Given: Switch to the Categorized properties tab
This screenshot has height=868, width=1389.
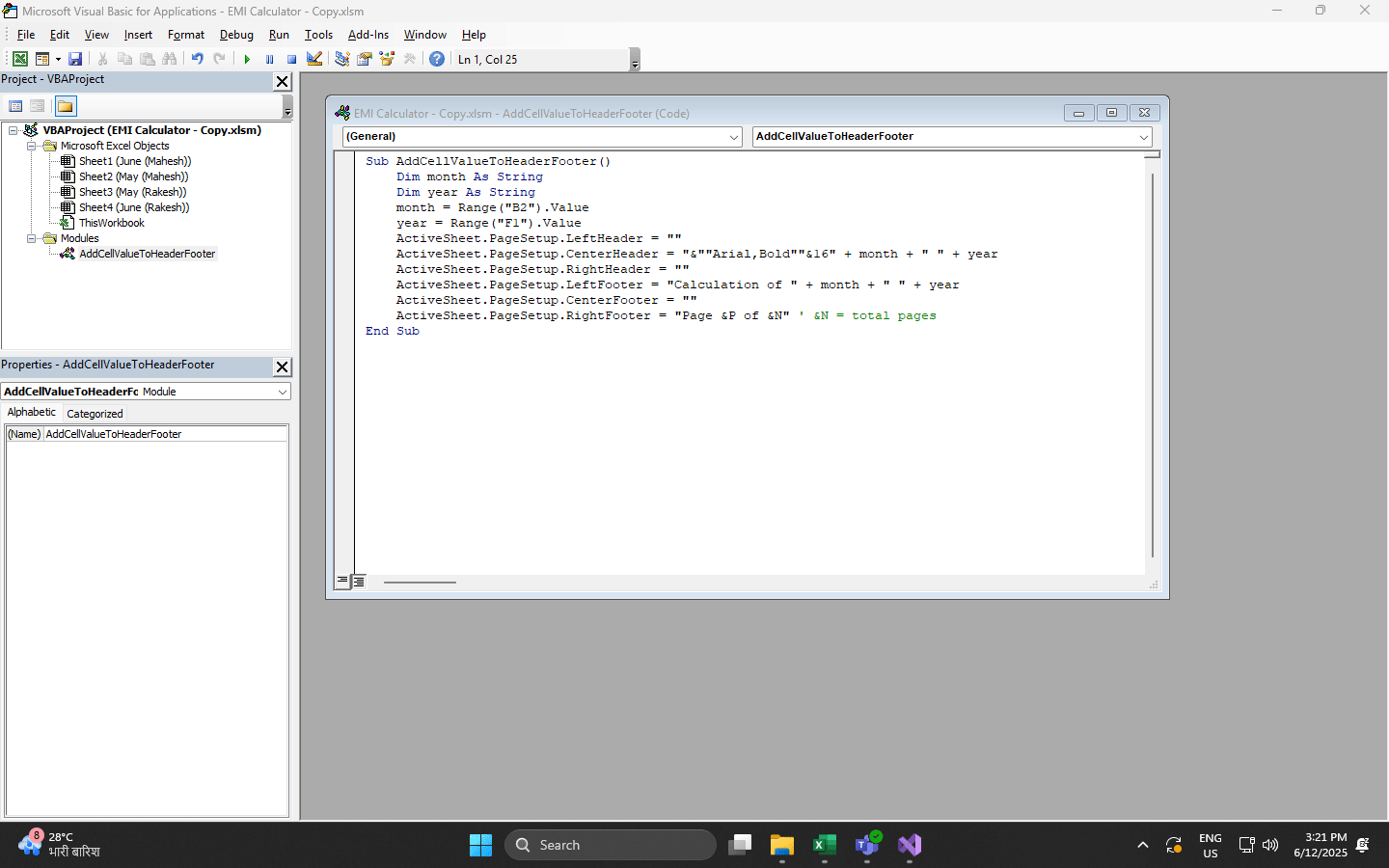Looking at the screenshot, I should click(95, 414).
